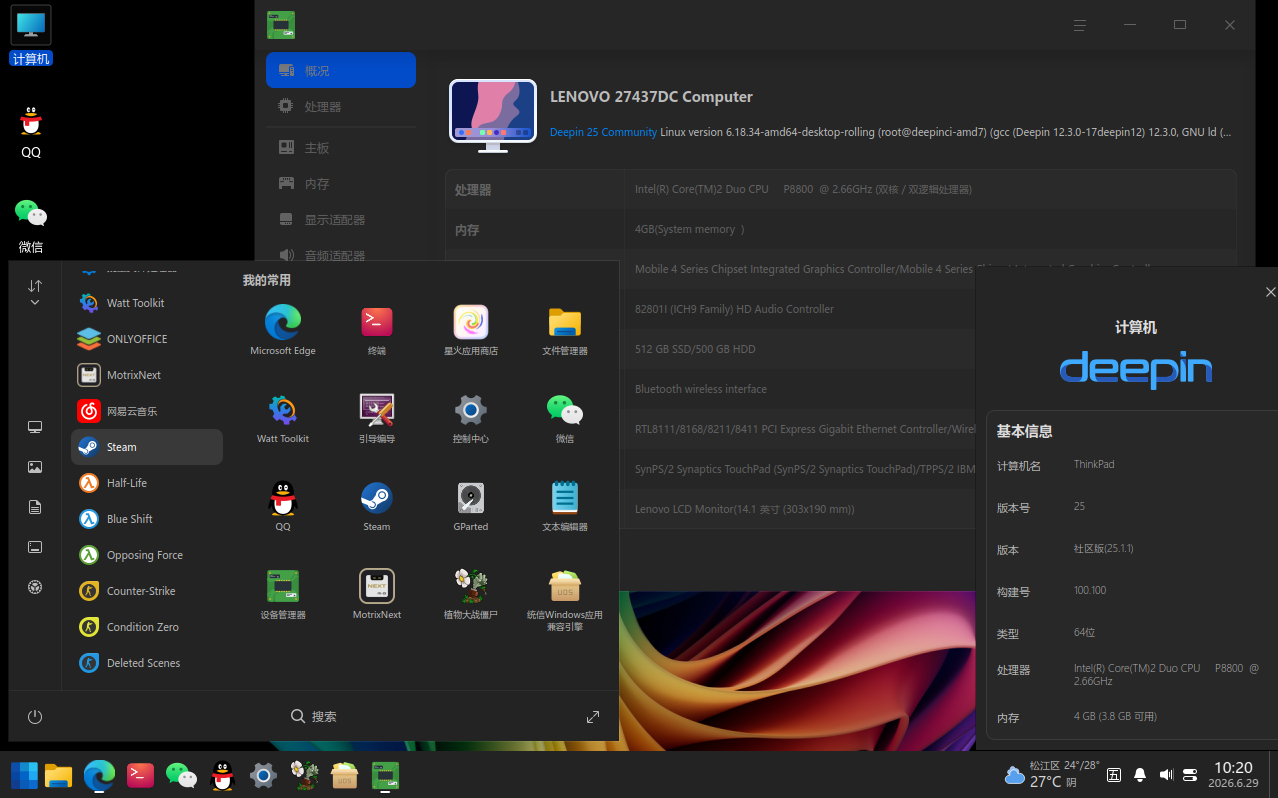Viewport: 1278px width, 798px height.
Task: Open 星火应用商店 in the launcher grid
Action: pyautogui.click(x=471, y=330)
